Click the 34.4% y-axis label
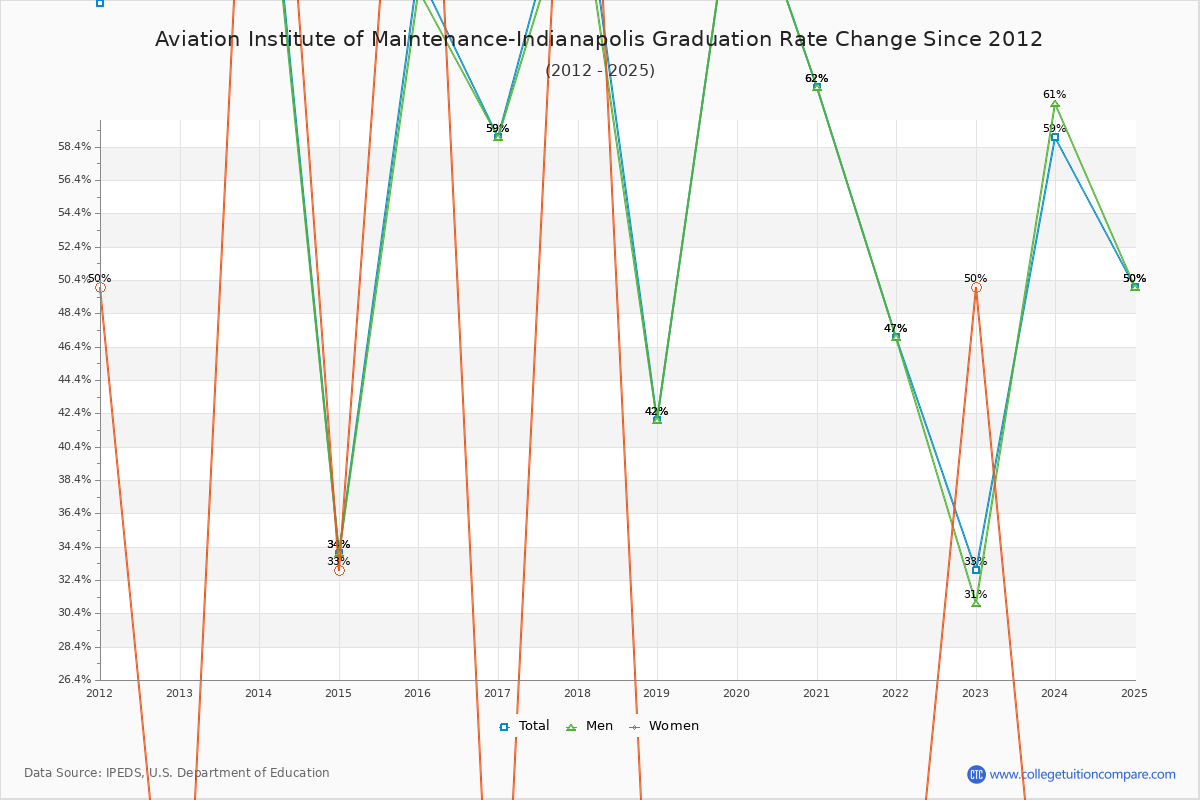This screenshot has height=800, width=1200. (x=76, y=547)
